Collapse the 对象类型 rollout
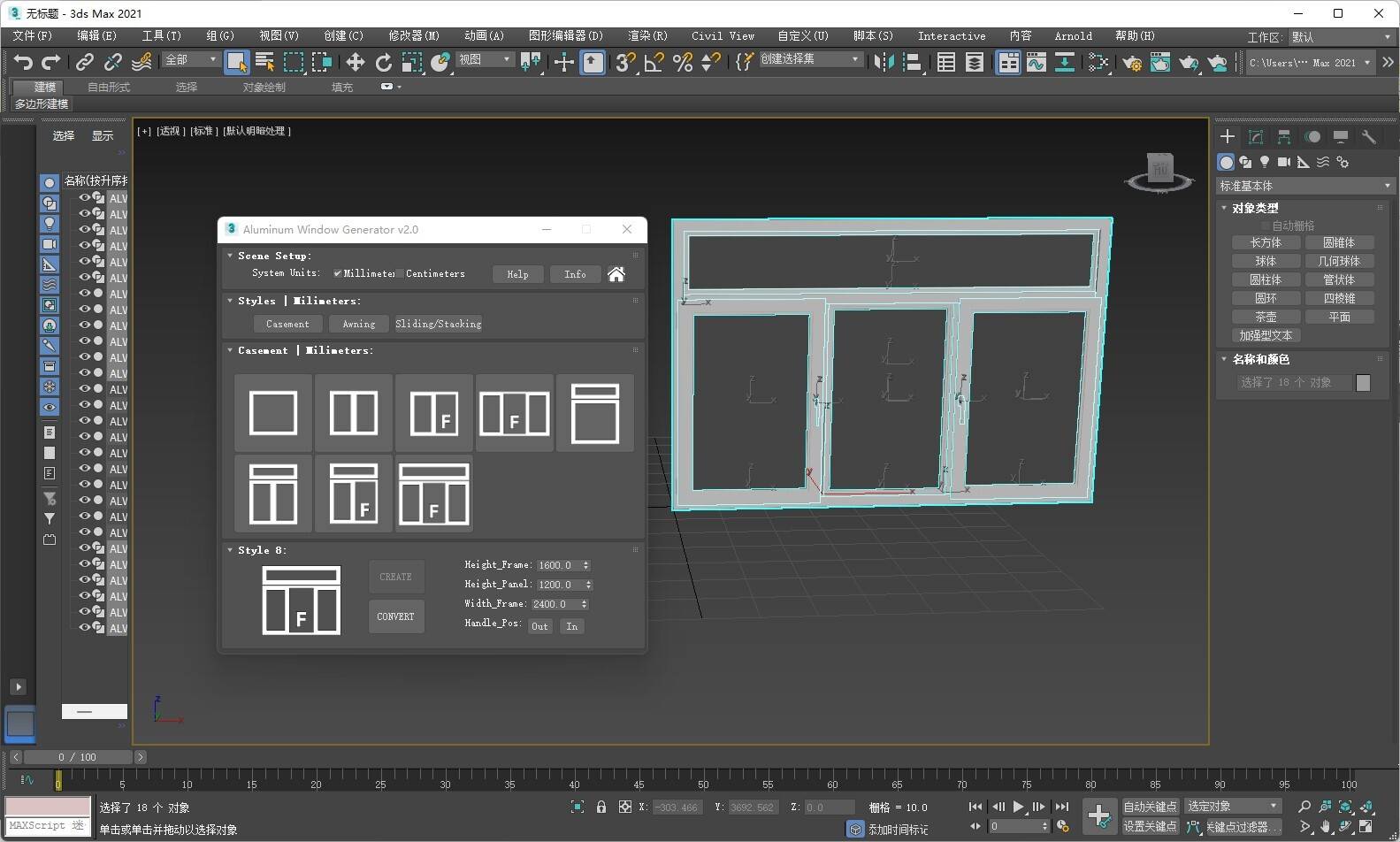This screenshot has width=1400, height=842. pyautogui.click(x=1224, y=208)
